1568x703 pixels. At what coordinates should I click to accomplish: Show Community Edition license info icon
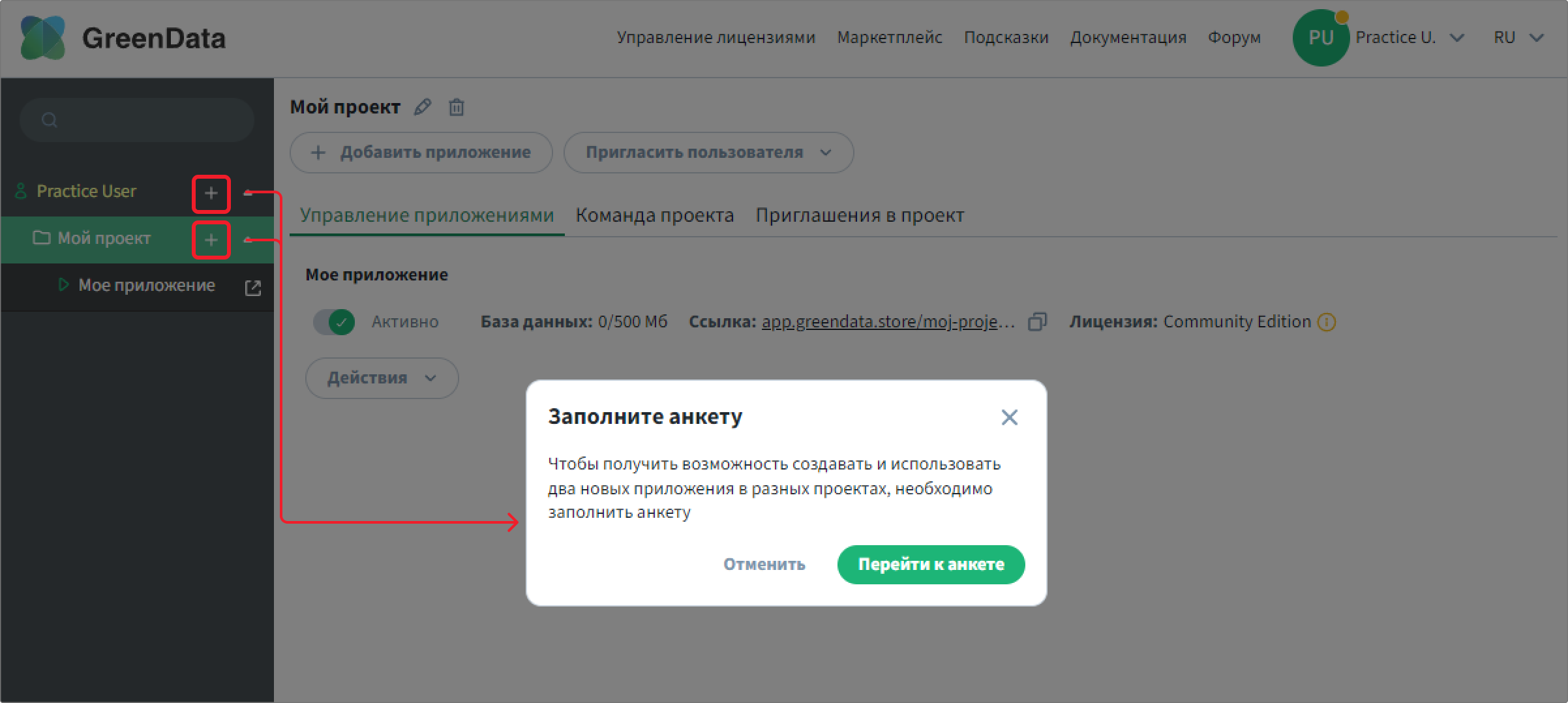[x=1327, y=322]
